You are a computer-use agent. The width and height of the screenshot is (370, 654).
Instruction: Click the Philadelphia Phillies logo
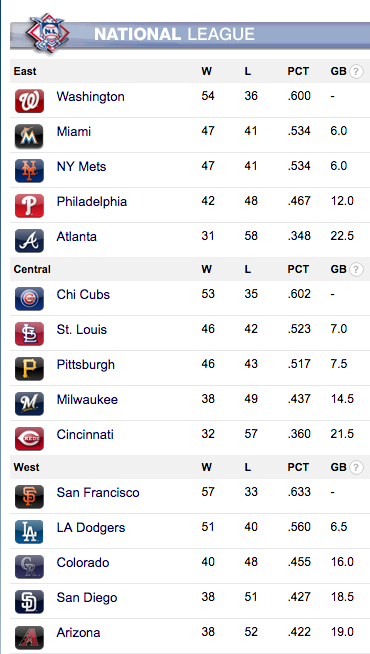click(29, 206)
